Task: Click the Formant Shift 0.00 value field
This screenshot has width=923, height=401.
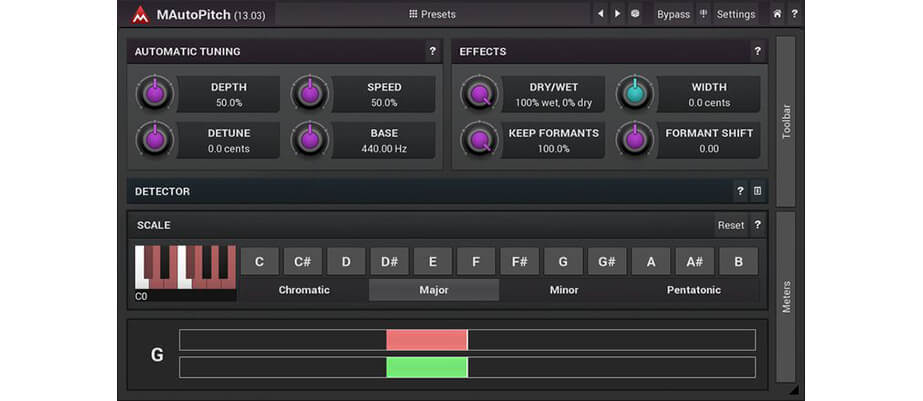Action: 709,141
